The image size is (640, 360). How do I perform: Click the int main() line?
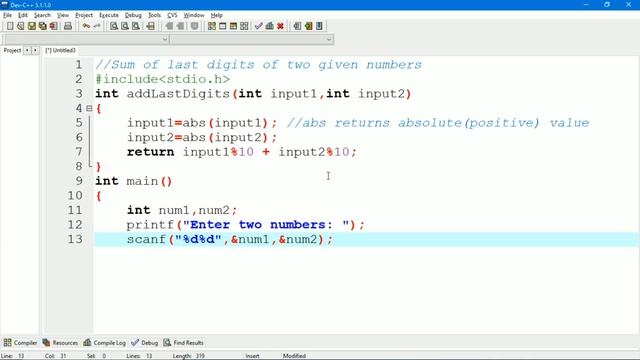(133, 181)
